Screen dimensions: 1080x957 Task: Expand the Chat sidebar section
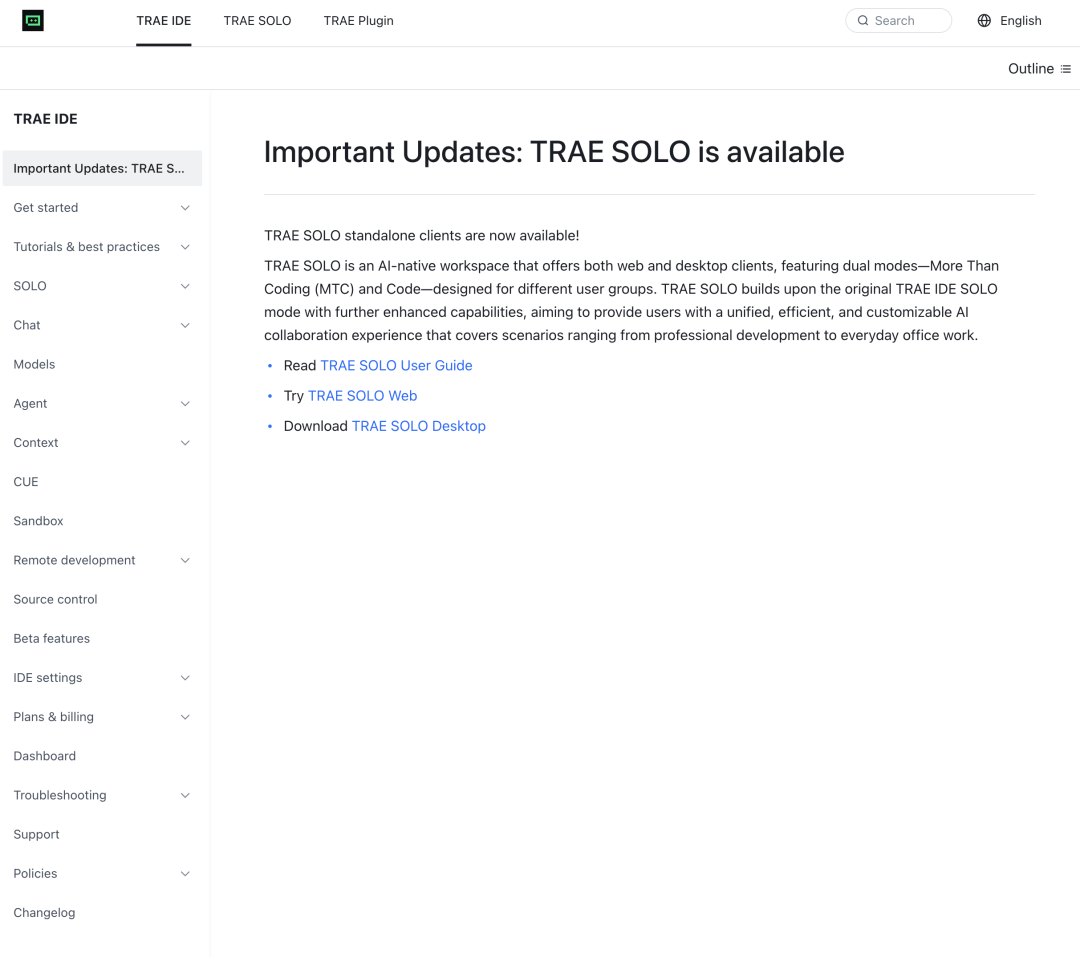(x=185, y=326)
